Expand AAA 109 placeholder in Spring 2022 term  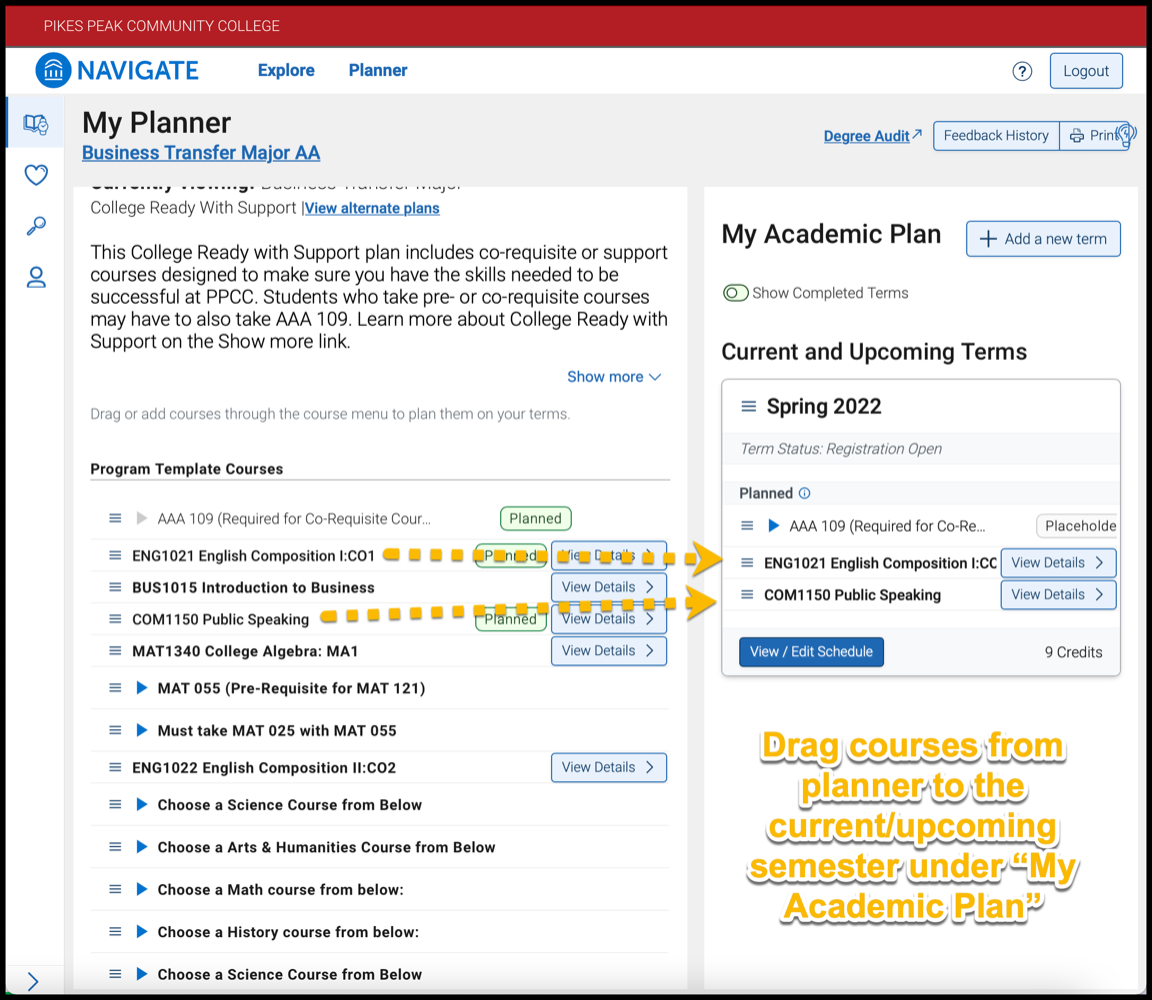point(774,526)
